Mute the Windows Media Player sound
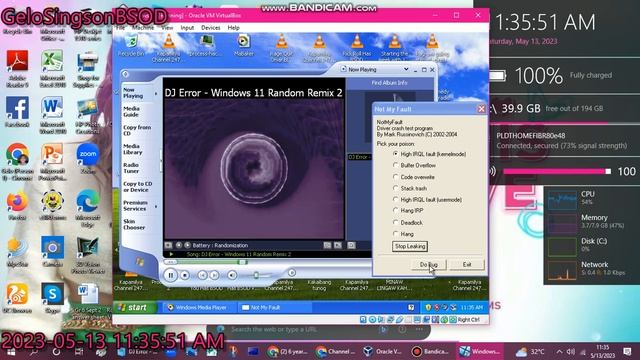Screen dimensions: 640x360 click(232, 276)
